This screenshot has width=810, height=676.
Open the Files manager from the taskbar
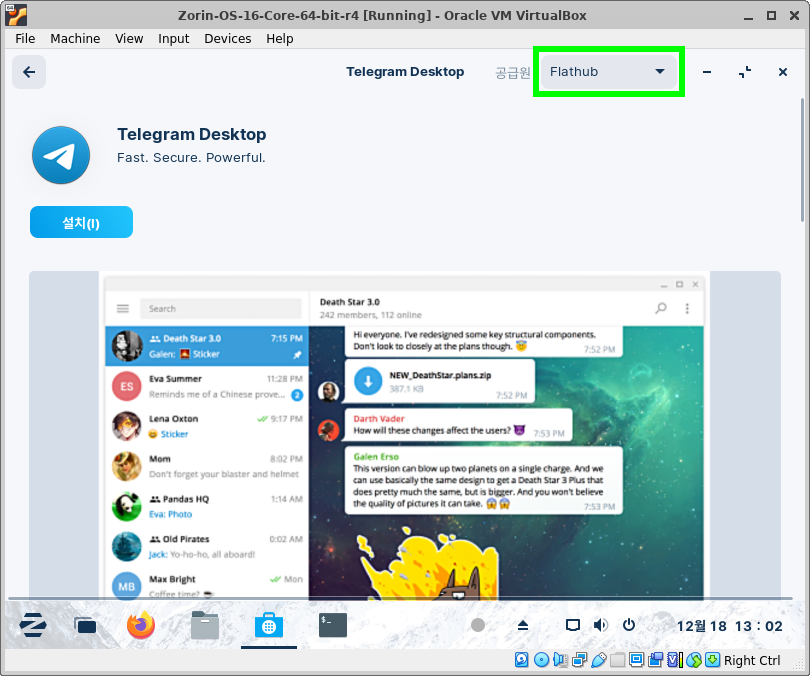coord(205,625)
